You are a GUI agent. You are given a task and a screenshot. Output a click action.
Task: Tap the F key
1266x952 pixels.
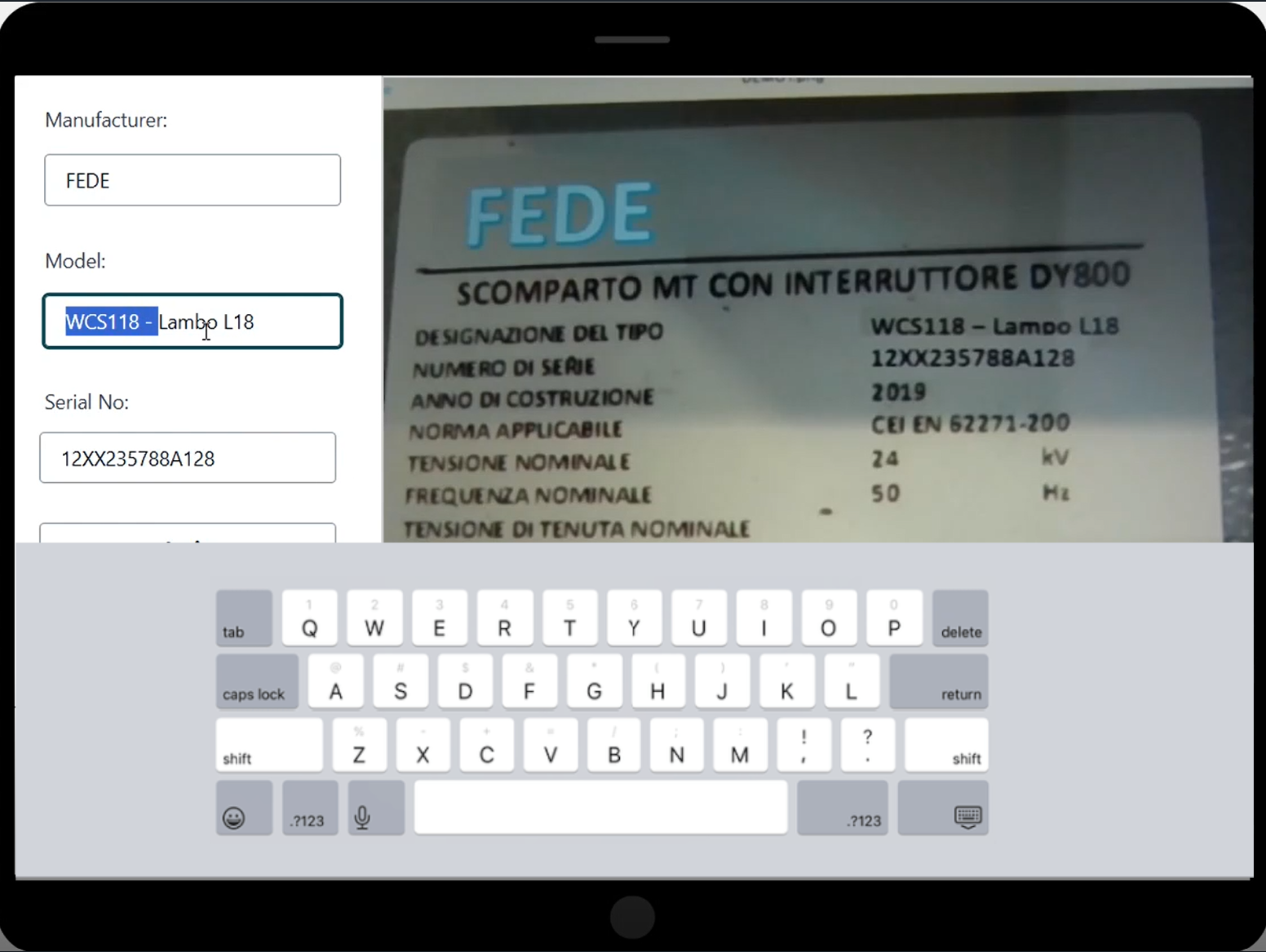pos(529,681)
